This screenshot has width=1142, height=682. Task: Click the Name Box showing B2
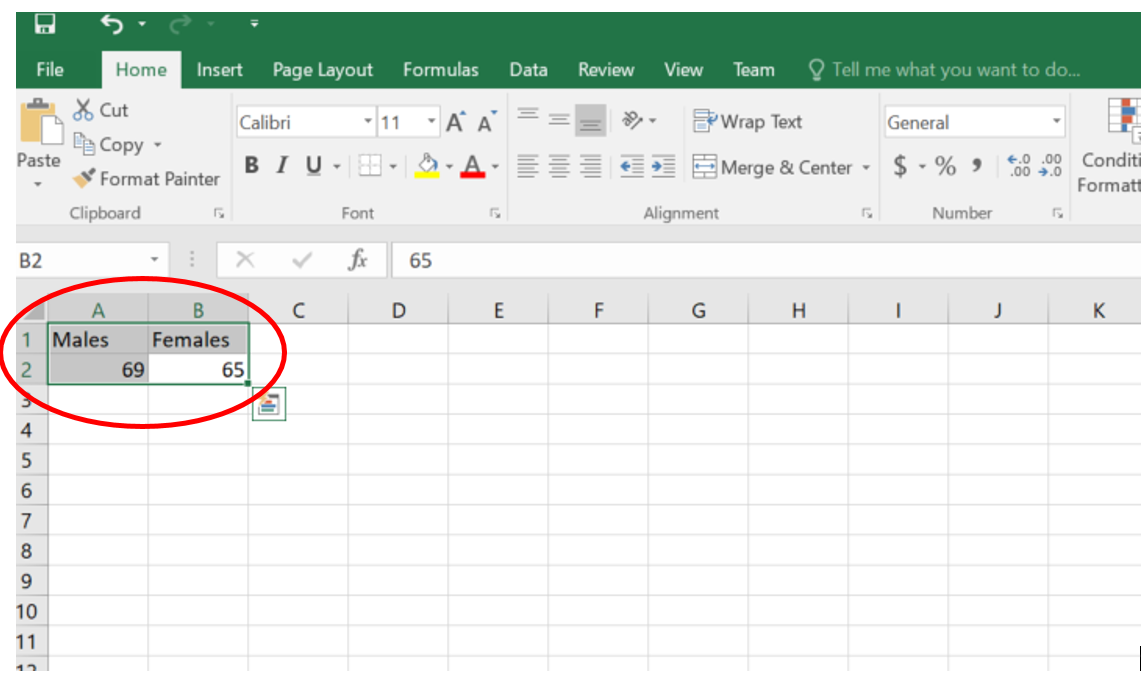(x=80, y=260)
